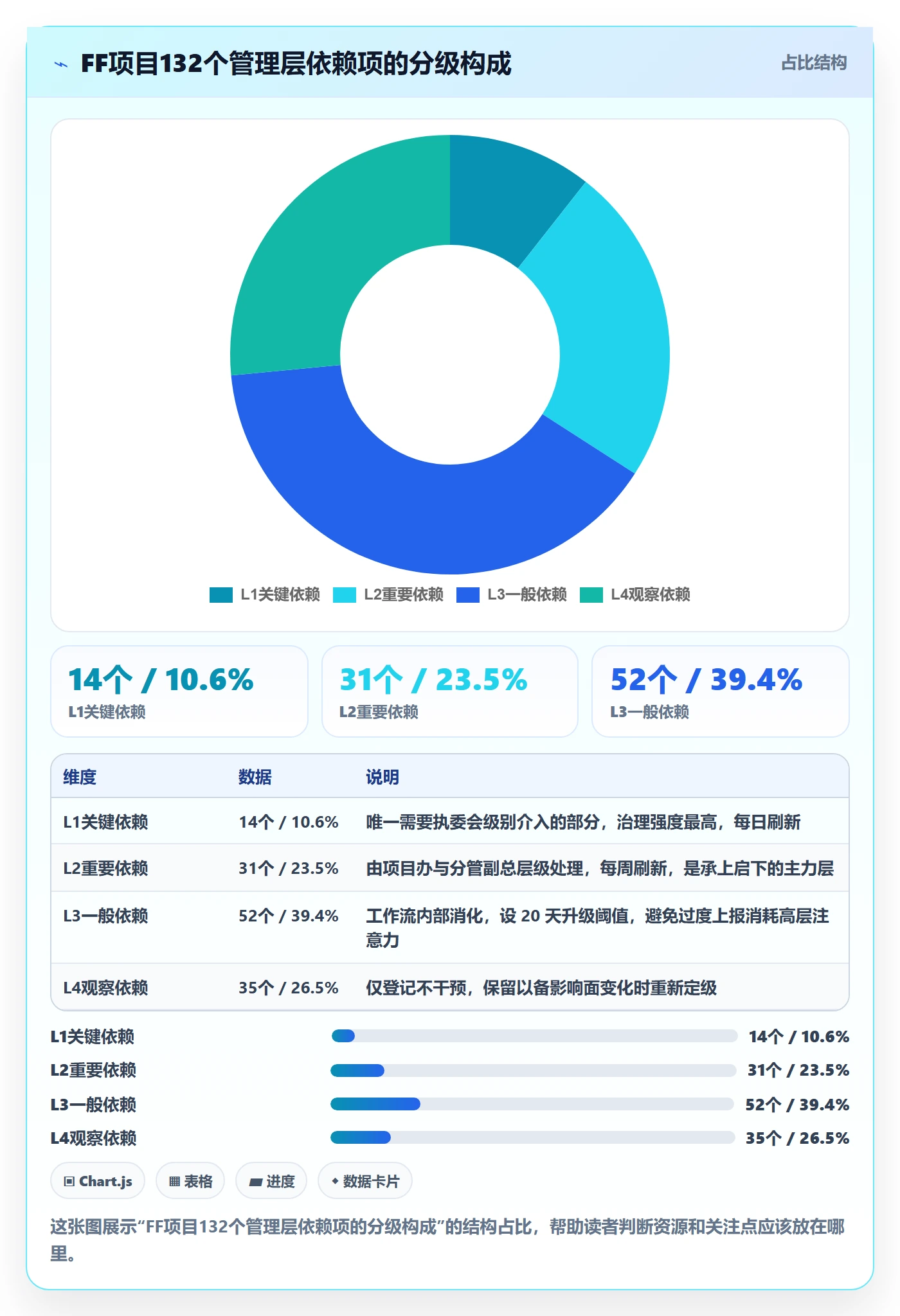Click the 数据卡片 tag chip
The width and height of the screenshot is (900, 1316).
coord(365,1181)
